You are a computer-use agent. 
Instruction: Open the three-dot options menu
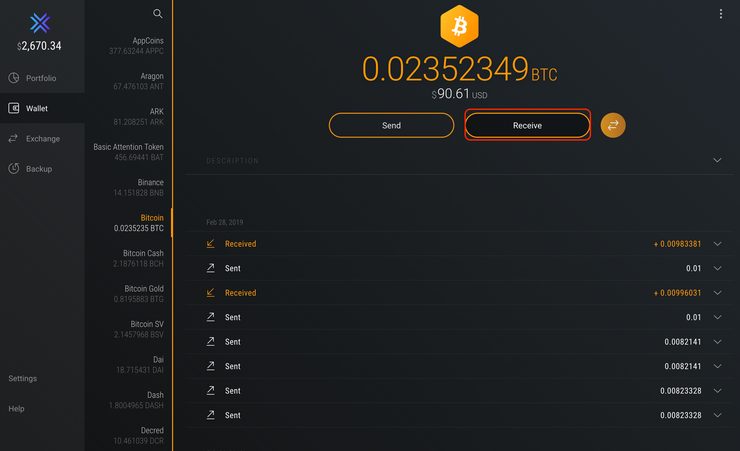721,14
